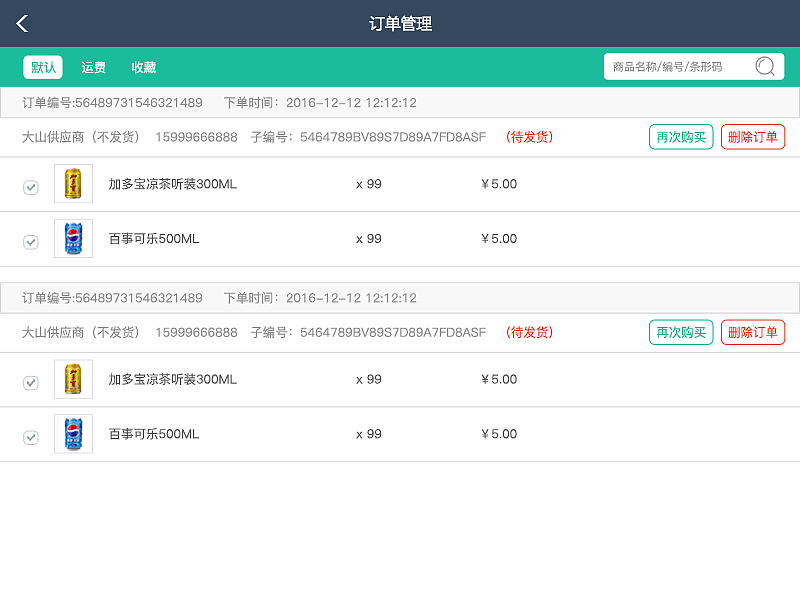This screenshot has height=600, width=800.
Task: Click the search magnifier icon
Action: pyautogui.click(x=764, y=66)
